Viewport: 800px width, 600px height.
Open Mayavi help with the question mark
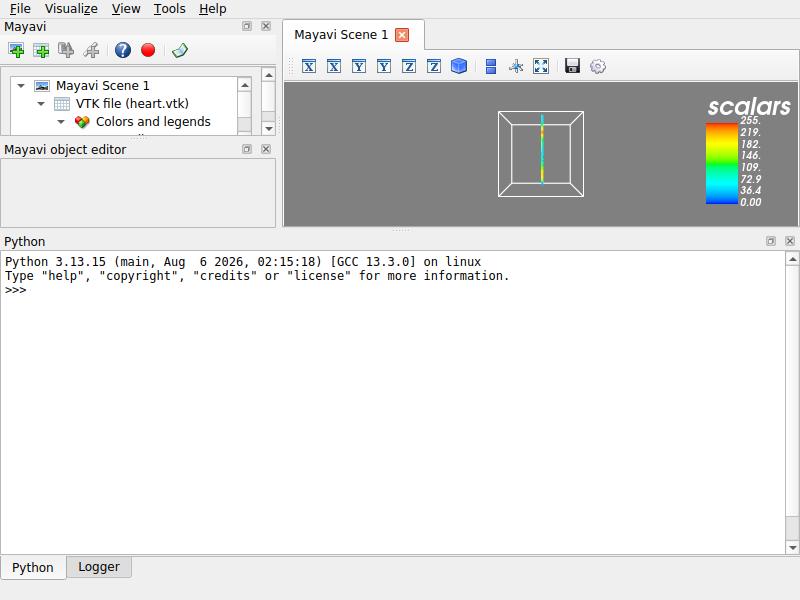point(122,50)
